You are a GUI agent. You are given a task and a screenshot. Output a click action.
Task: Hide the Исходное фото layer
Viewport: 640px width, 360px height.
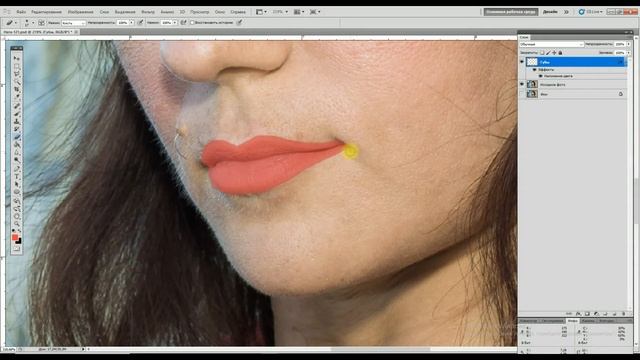point(522,84)
